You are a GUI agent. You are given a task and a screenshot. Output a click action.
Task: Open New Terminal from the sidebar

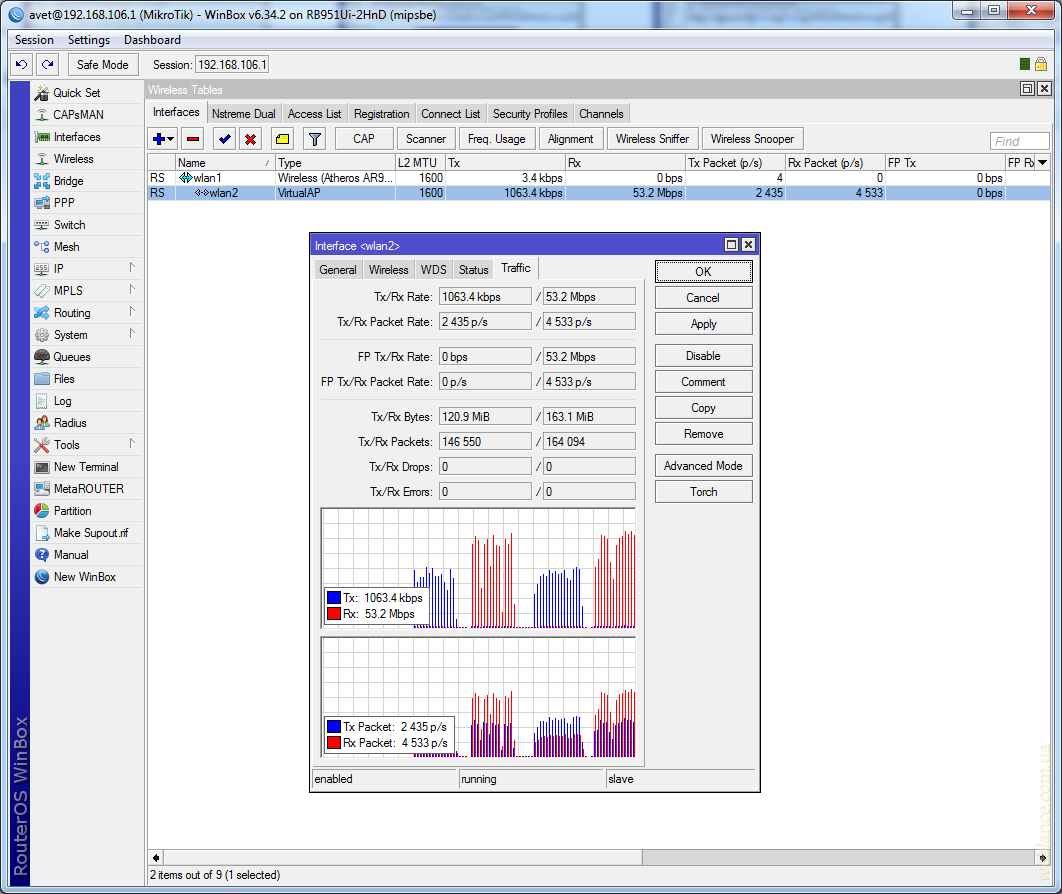85,467
